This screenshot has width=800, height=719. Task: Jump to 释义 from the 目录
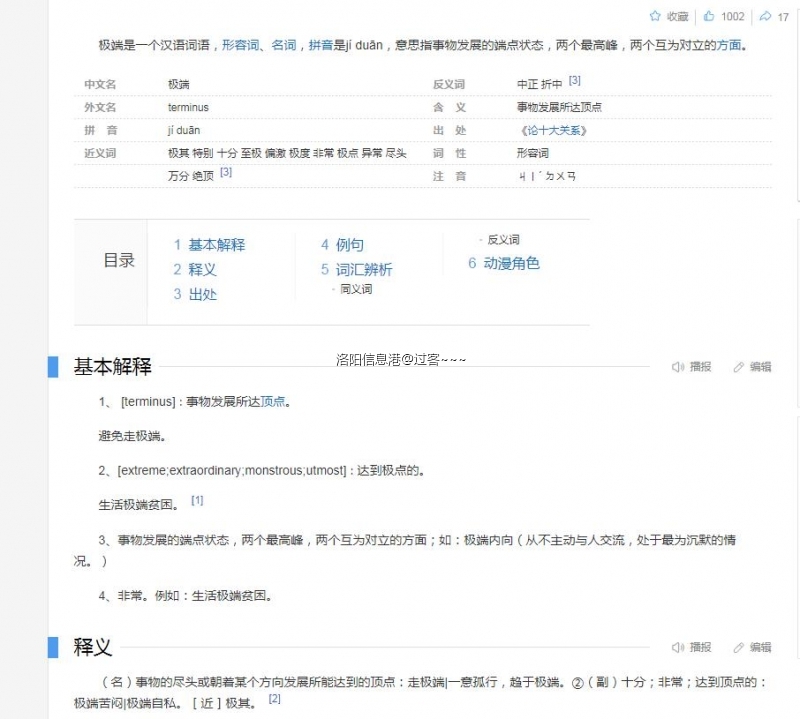(200, 269)
